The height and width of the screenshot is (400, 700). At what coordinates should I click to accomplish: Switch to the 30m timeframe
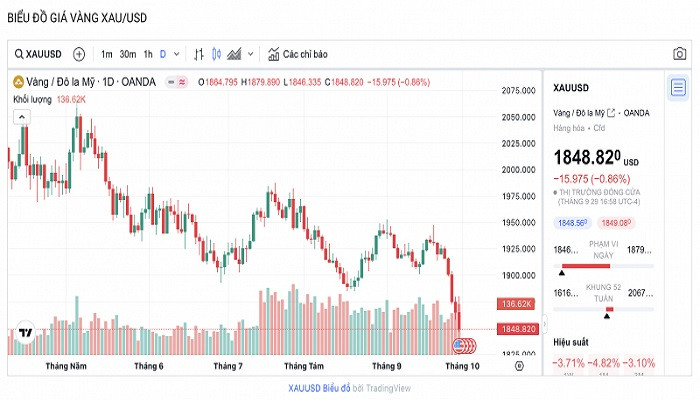[127, 54]
